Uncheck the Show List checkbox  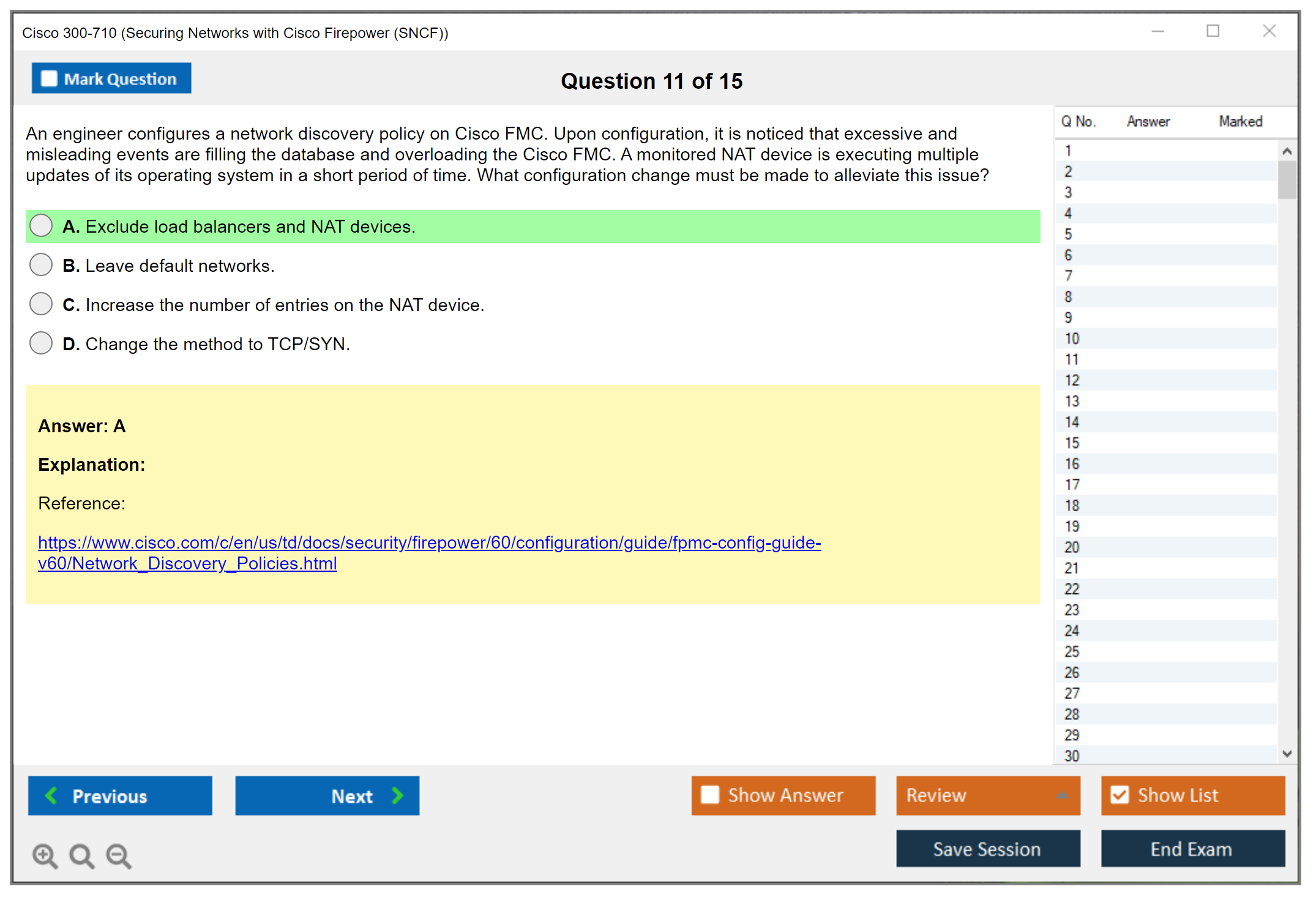pos(1120,795)
